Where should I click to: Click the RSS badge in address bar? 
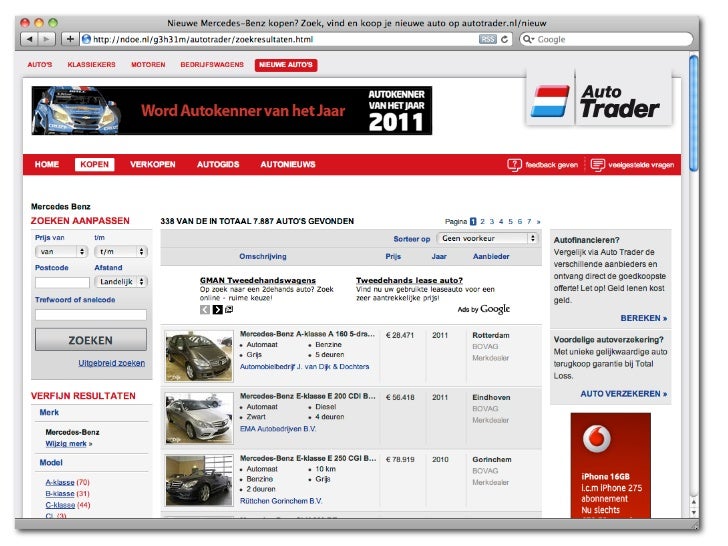[488, 39]
